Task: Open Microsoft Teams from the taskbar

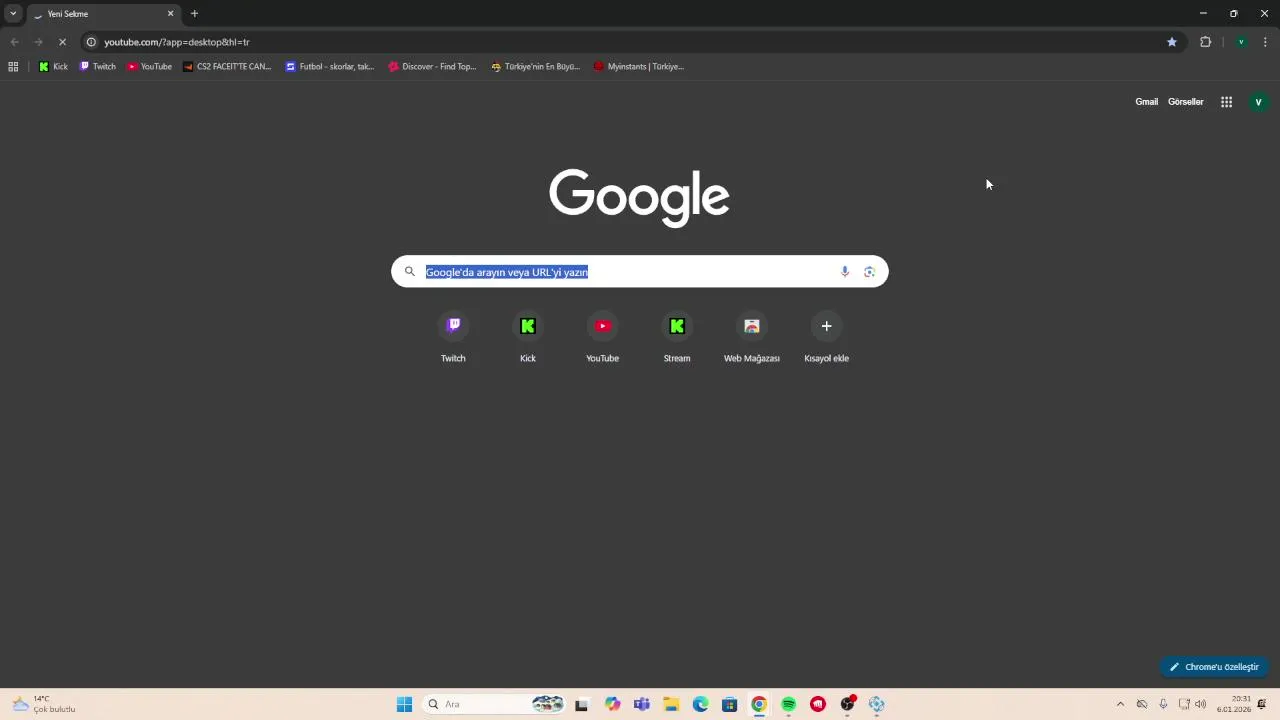Action: 642,704
